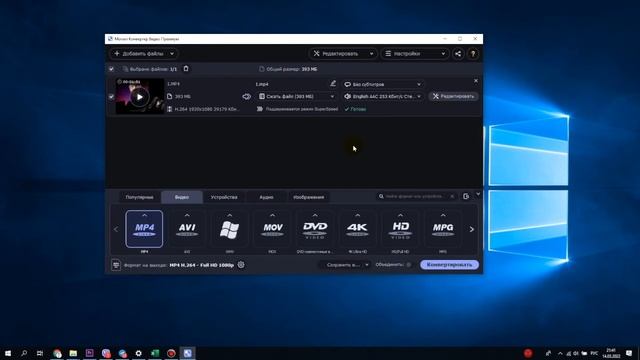This screenshot has width=640, height=360.
Task: Switch to the Видео tab
Action: pyautogui.click(x=182, y=197)
